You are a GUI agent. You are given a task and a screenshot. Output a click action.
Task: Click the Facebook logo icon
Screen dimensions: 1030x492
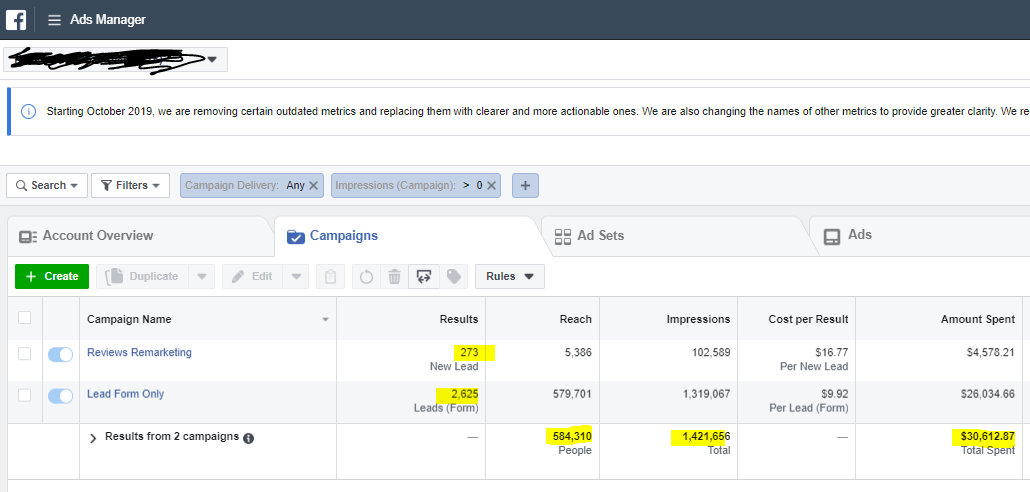click(16, 19)
